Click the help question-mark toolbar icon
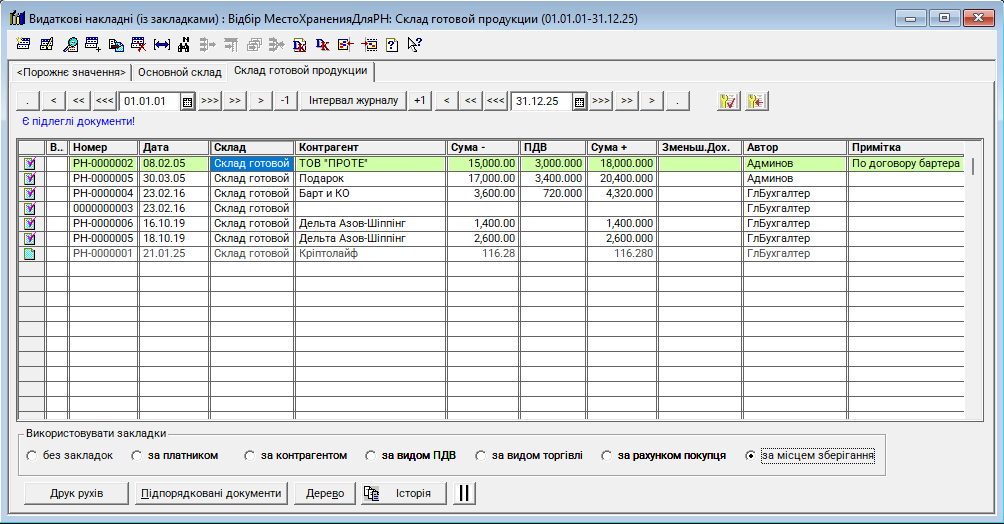 coord(391,44)
